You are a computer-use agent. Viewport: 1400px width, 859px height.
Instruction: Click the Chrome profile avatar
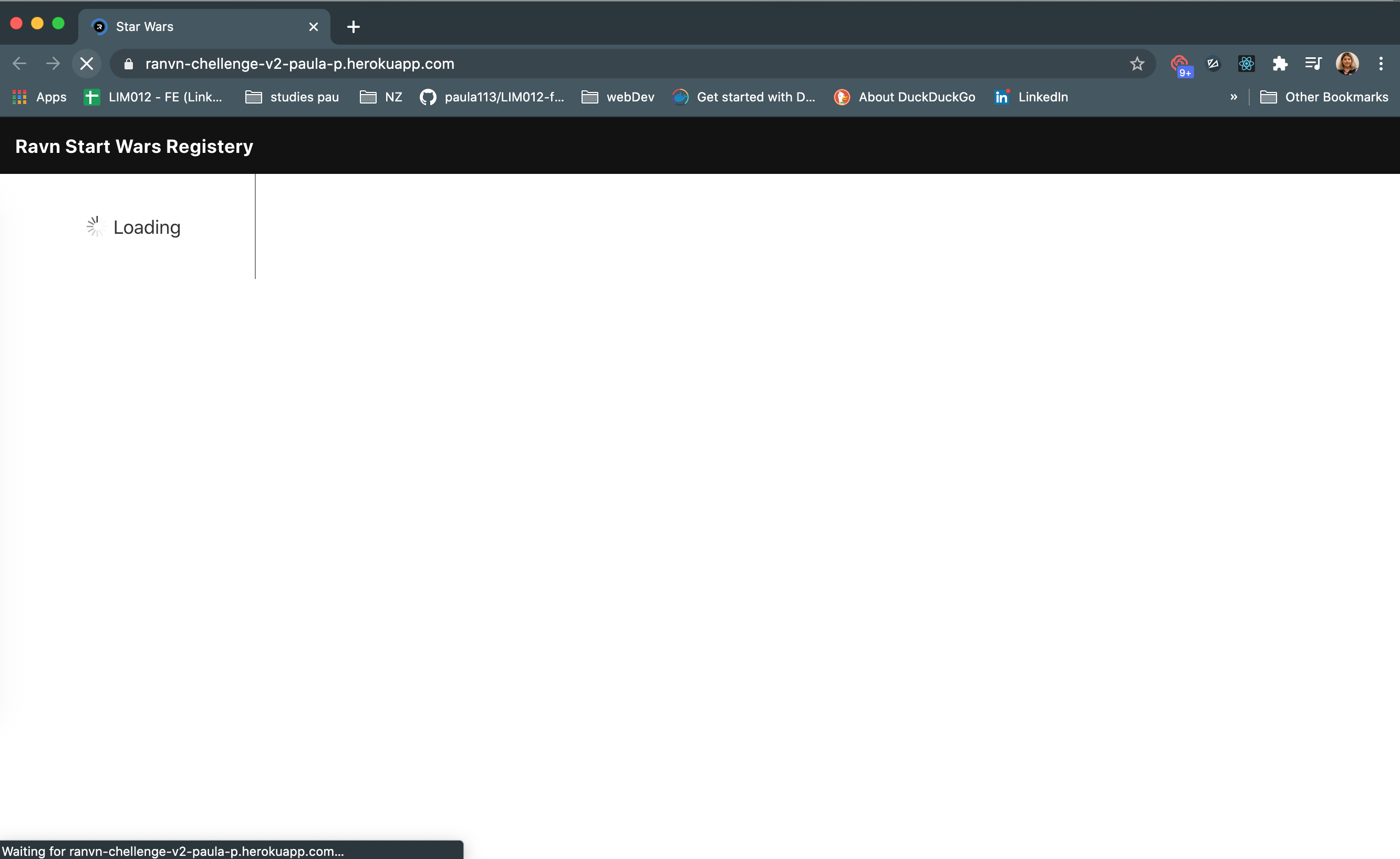coord(1346,64)
